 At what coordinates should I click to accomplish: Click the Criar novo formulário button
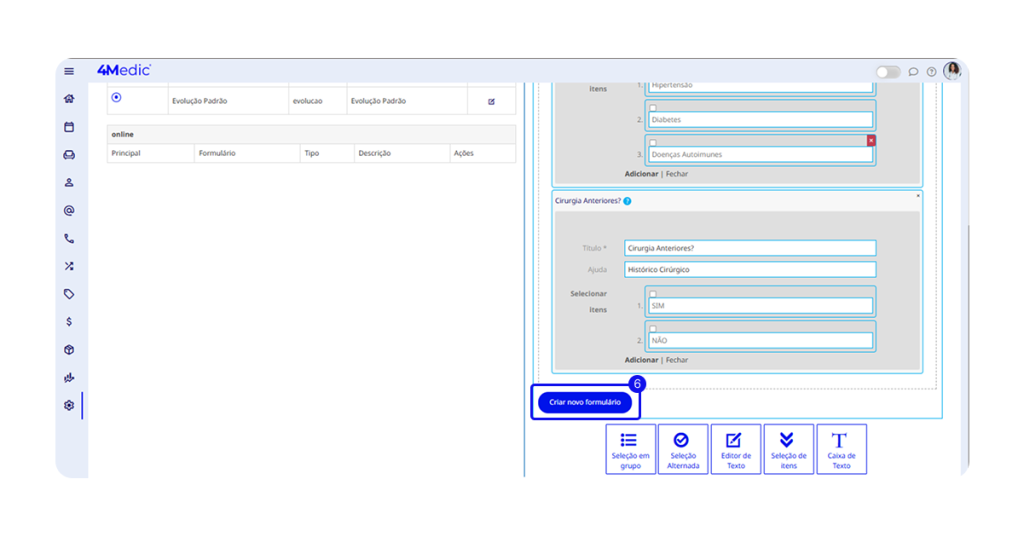[x=585, y=402]
